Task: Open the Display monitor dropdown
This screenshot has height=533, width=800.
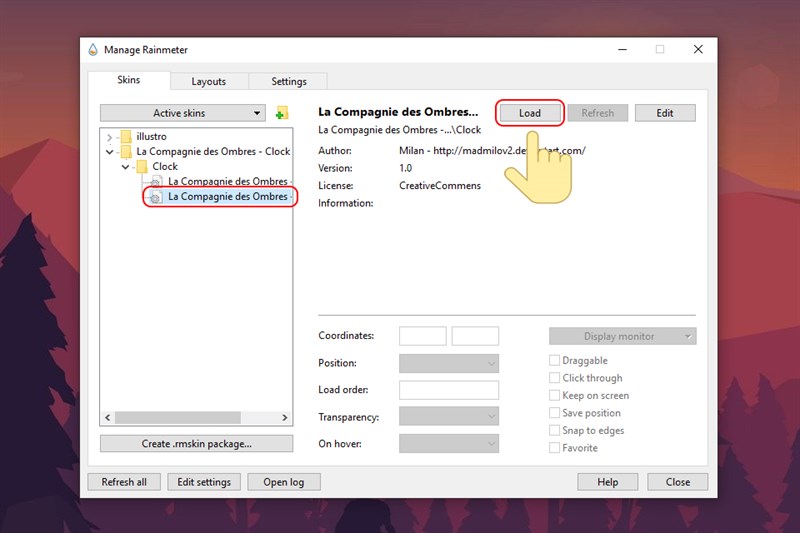Action: [x=622, y=336]
